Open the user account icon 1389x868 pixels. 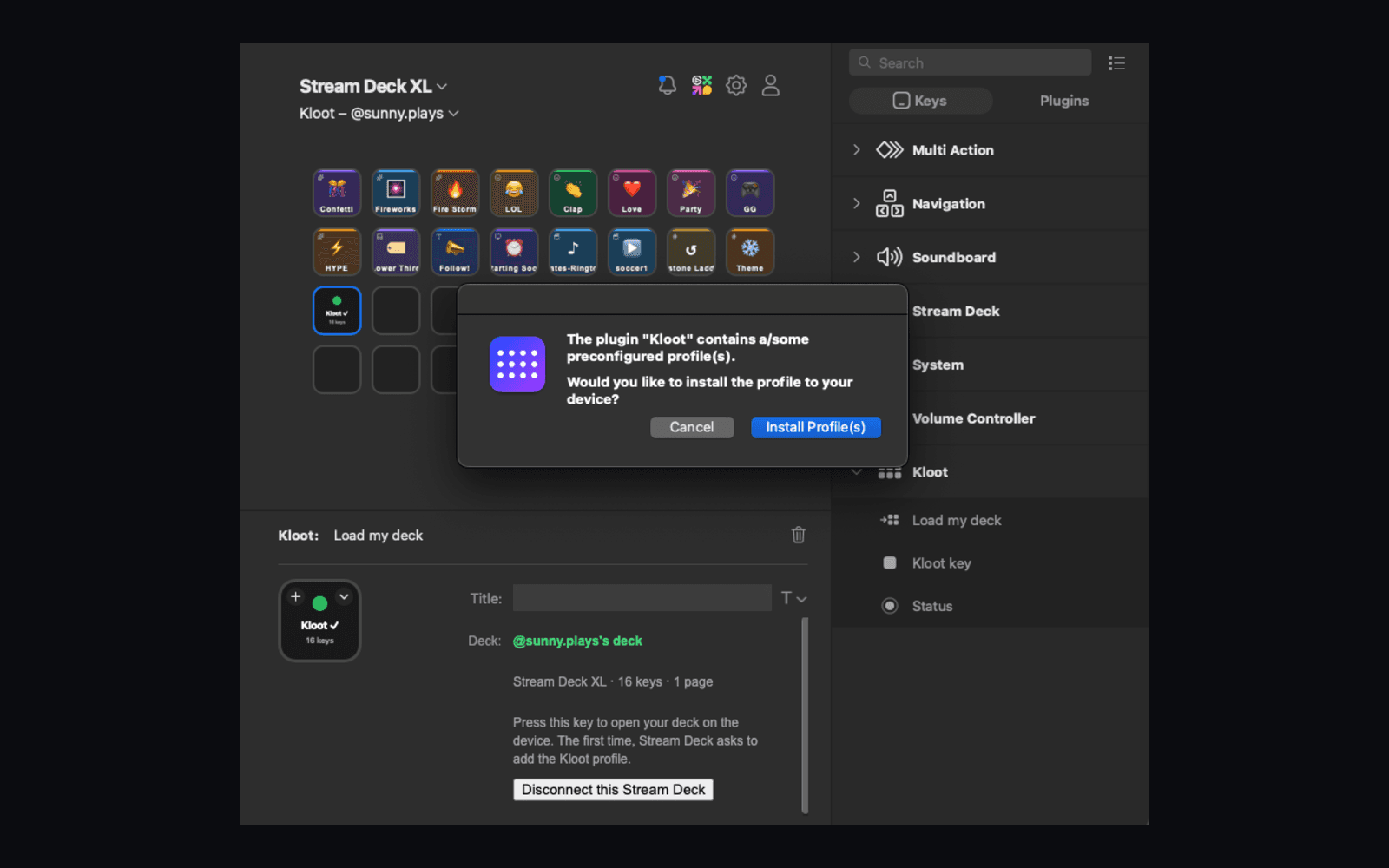pyautogui.click(x=770, y=85)
